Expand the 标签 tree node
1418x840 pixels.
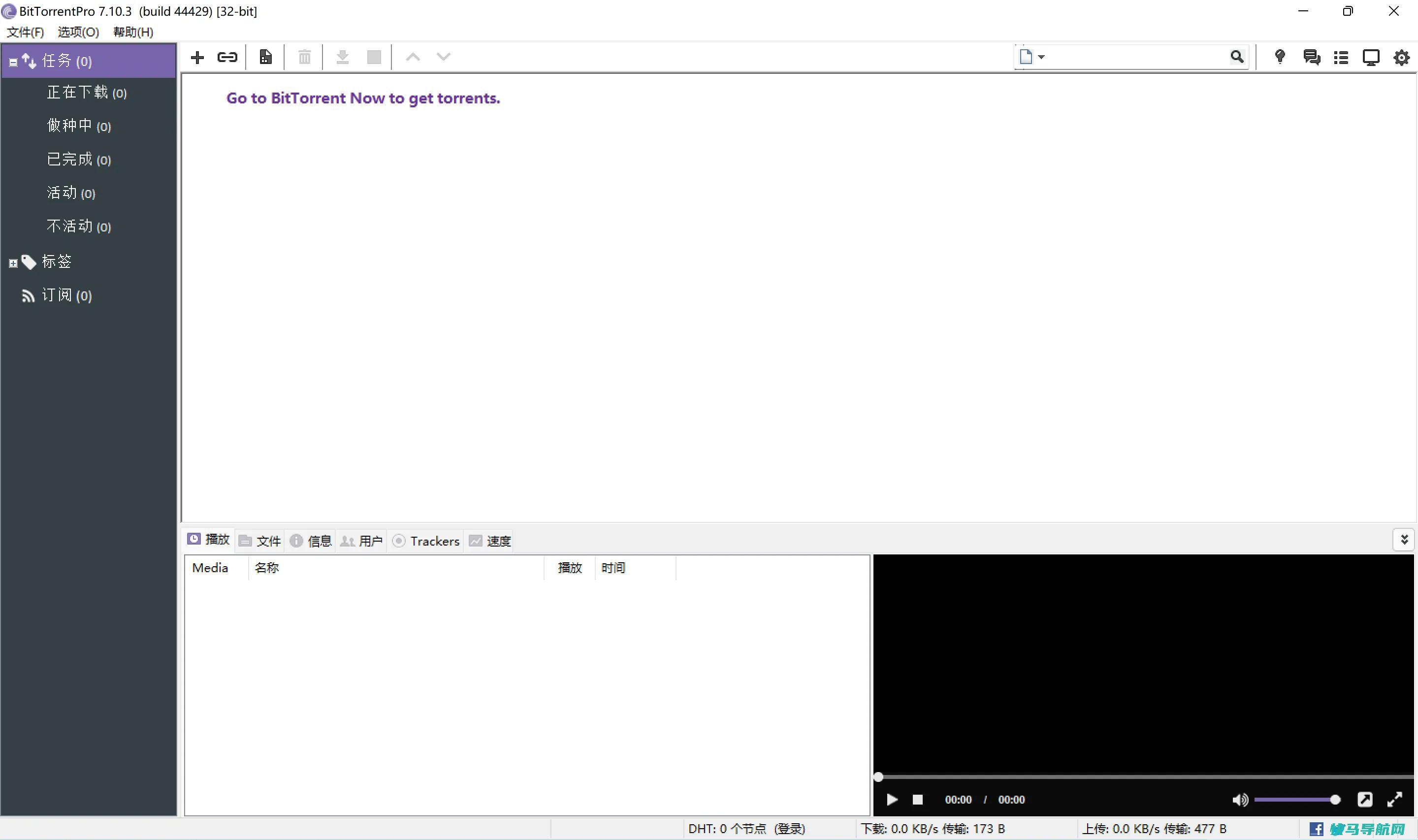tap(13, 263)
